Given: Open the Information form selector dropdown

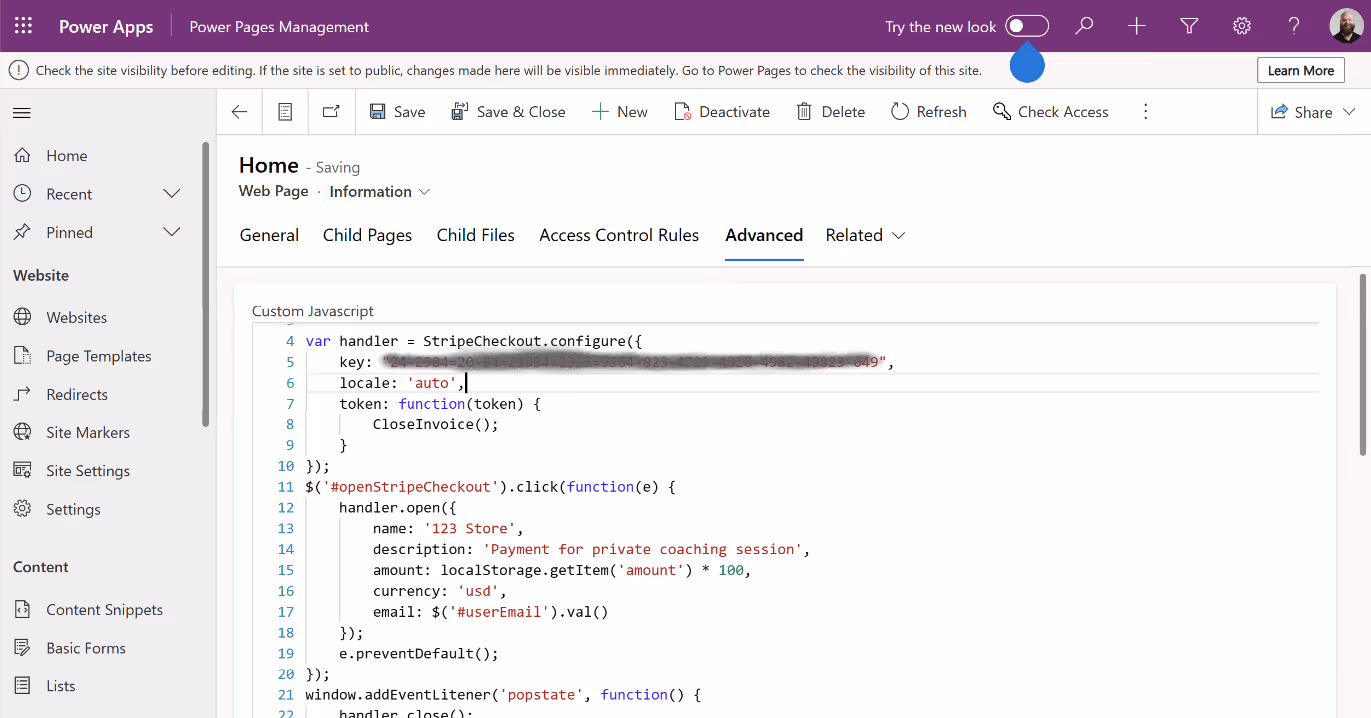Looking at the screenshot, I should click(380, 191).
